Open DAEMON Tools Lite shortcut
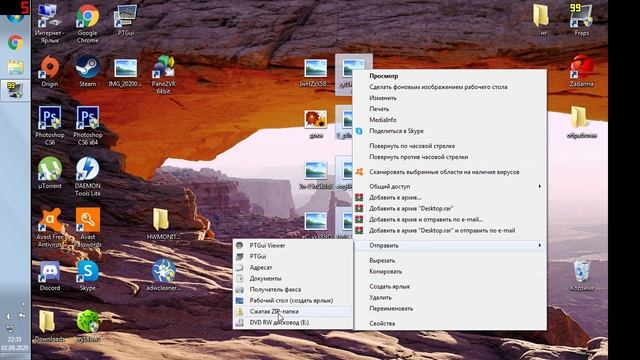This screenshot has width=640, height=360. [87, 177]
